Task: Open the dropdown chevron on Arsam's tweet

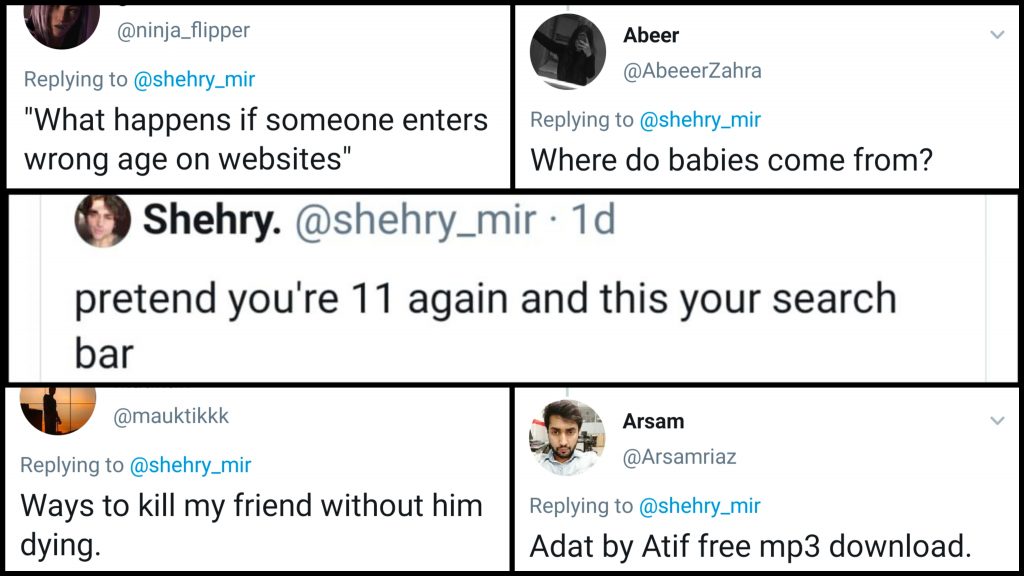Action: click(996, 420)
